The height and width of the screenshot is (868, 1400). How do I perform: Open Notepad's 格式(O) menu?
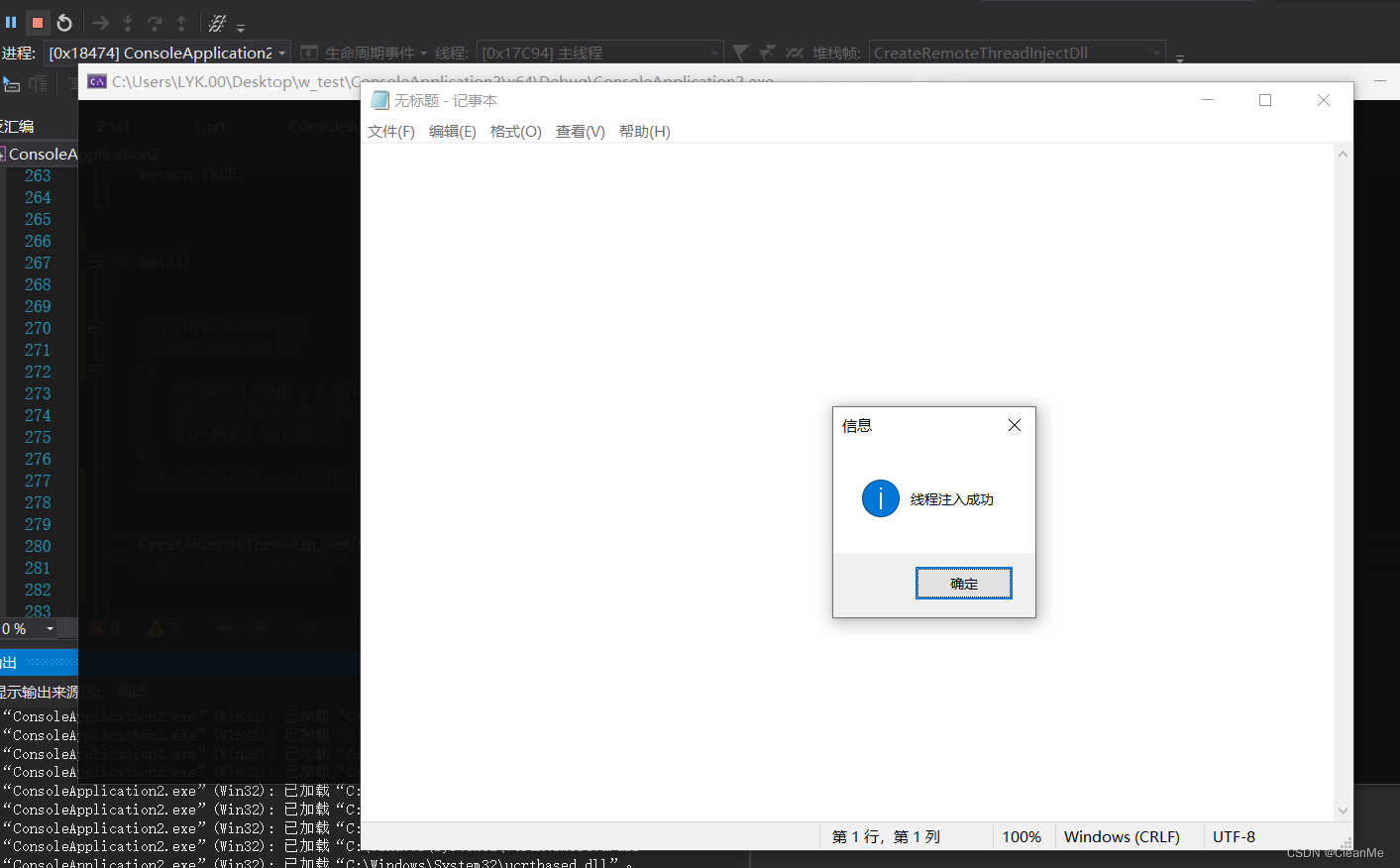pyautogui.click(x=516, y=132)
